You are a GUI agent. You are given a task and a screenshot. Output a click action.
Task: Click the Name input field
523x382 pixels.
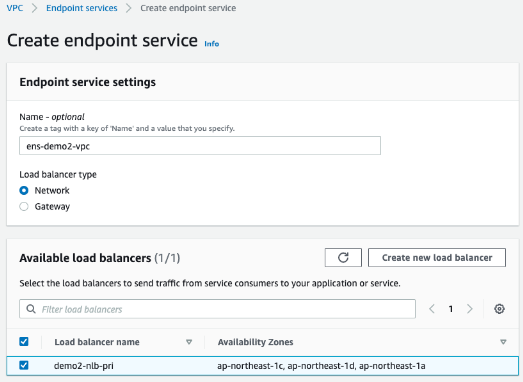(200, 145)
